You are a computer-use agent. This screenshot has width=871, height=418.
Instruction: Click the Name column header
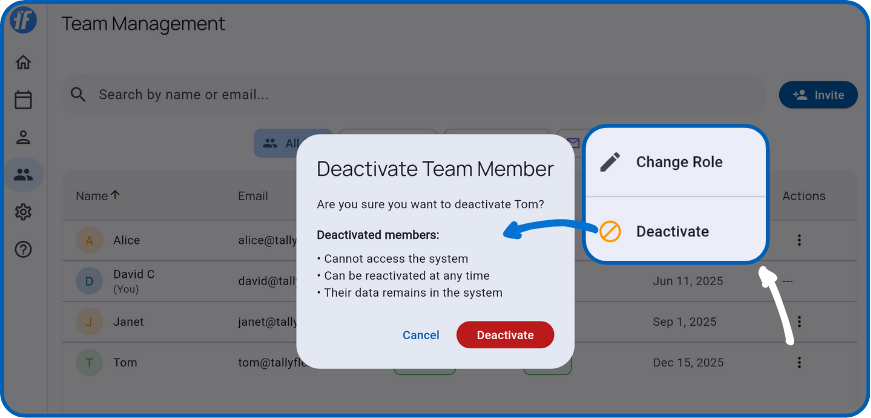[x=92, y=196]
